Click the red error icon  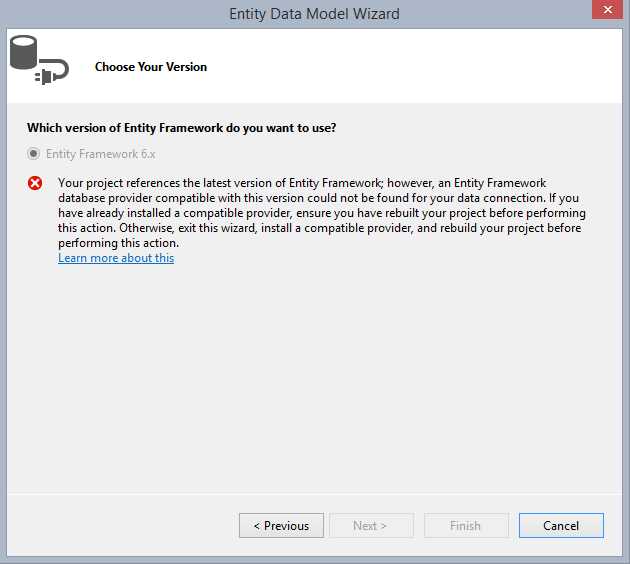[35, 183]
